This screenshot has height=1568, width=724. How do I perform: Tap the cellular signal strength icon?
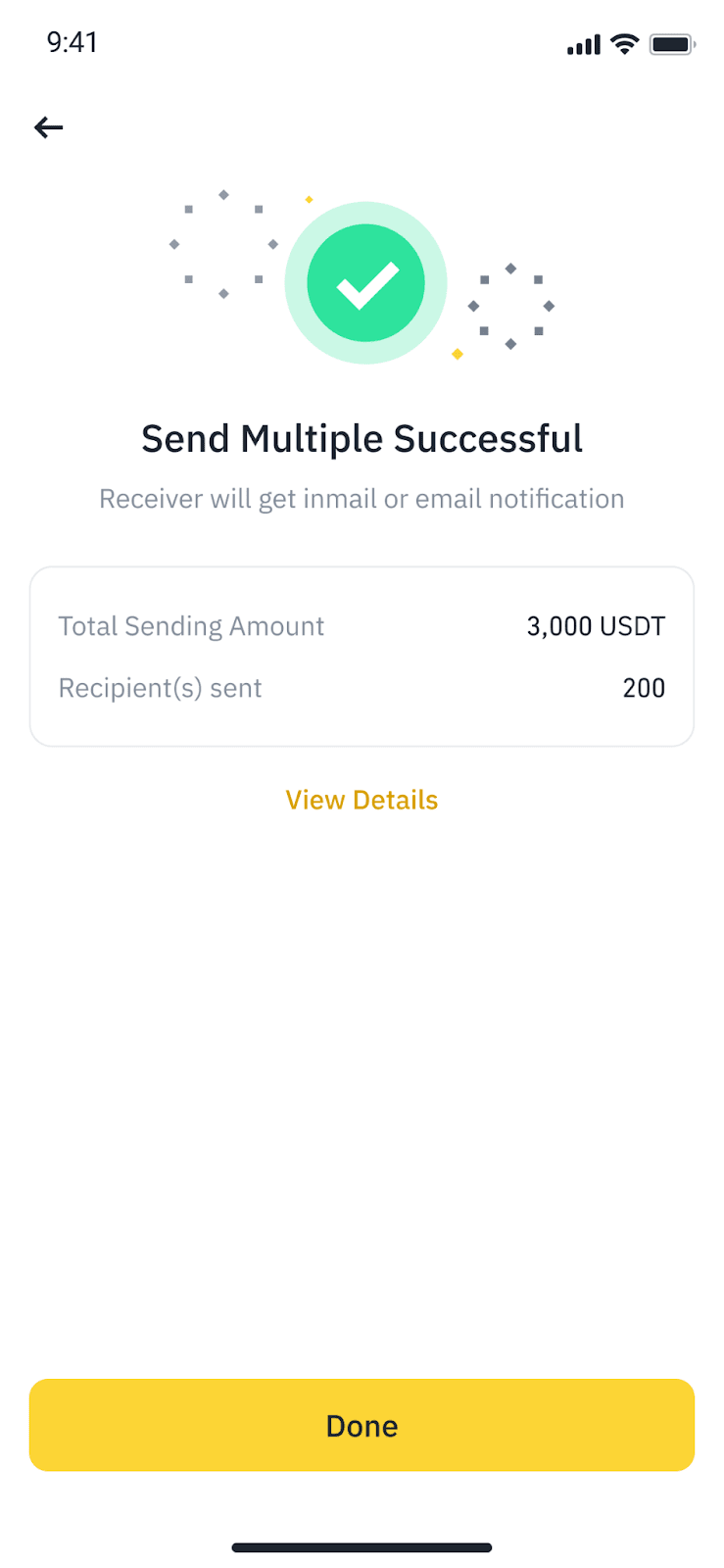click(x=583, y=44)
